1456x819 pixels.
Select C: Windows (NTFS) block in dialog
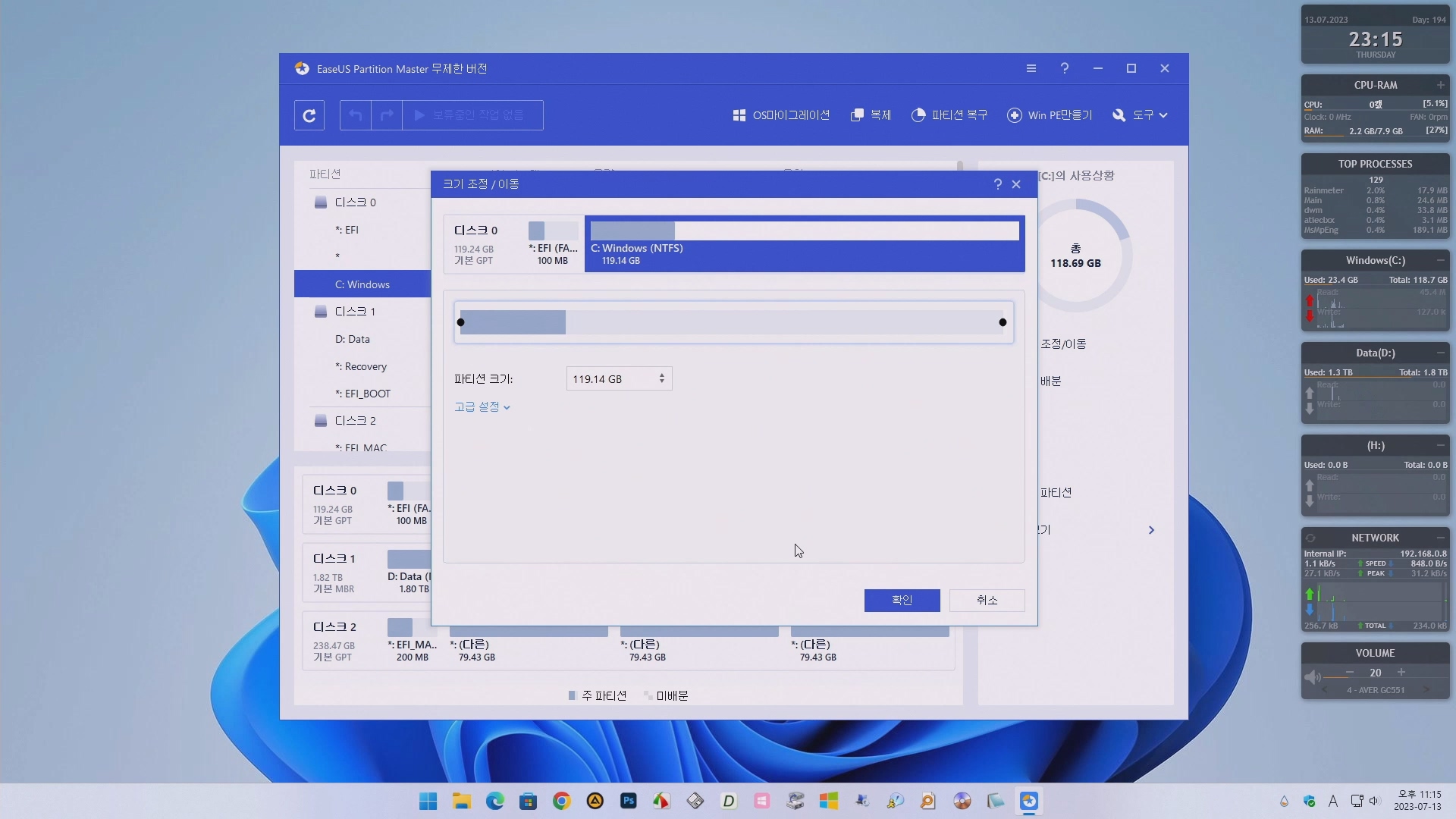coord(805,243)
